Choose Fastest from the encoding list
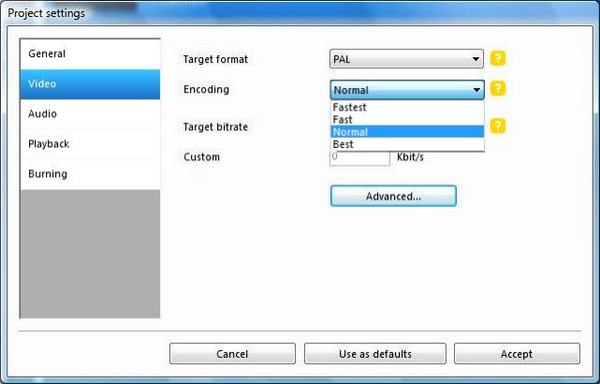This screenshot has width=600, height=384. point(407,107)
